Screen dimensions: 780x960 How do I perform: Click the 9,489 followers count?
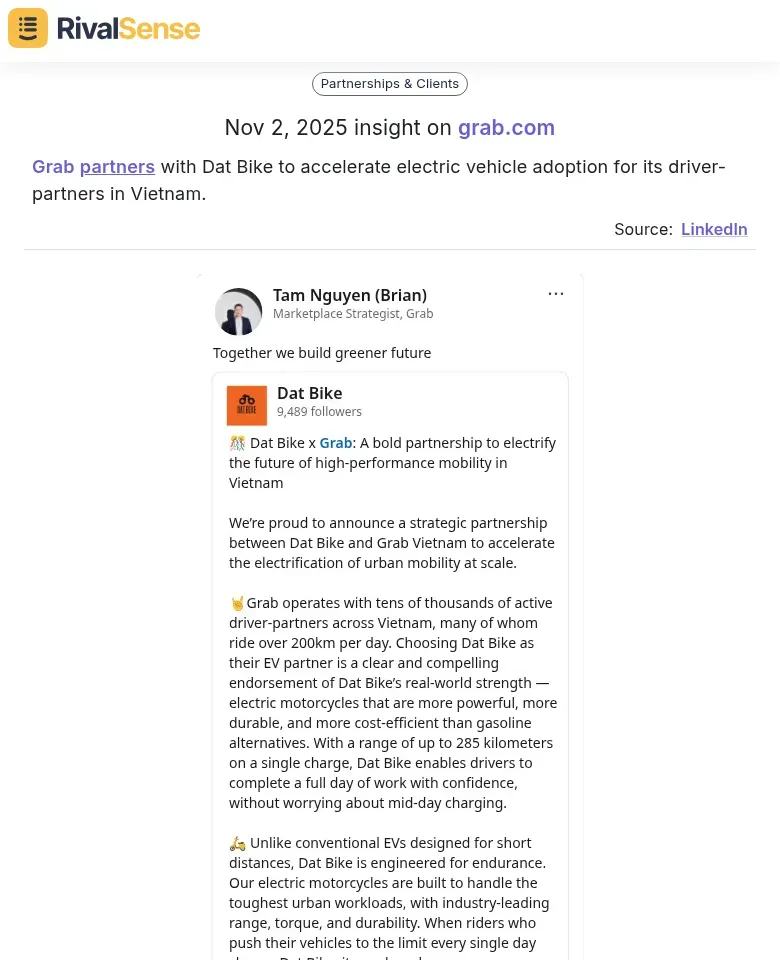pos(319,411)
